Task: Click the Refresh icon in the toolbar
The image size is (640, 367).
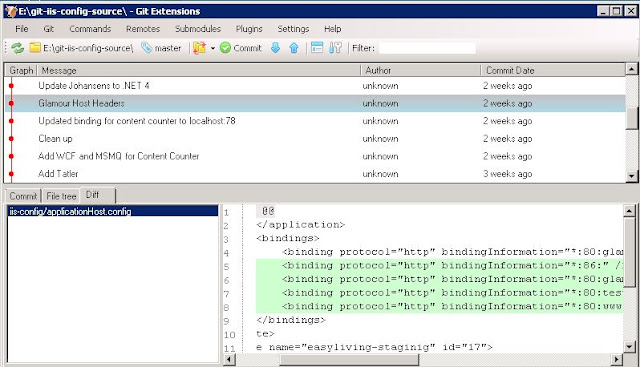Action: pyautogui.click(x=18, y=48)
